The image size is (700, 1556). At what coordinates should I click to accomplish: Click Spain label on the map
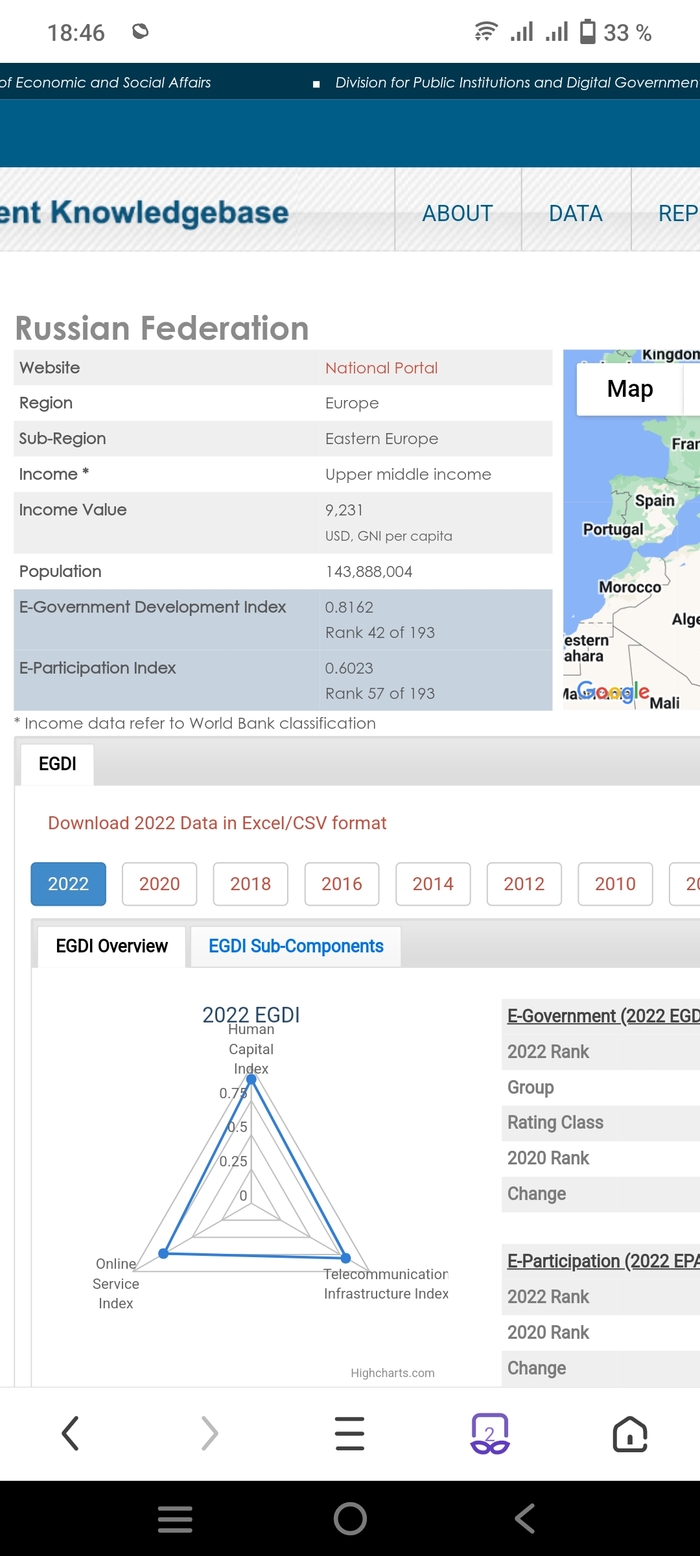tap(655, 500)
